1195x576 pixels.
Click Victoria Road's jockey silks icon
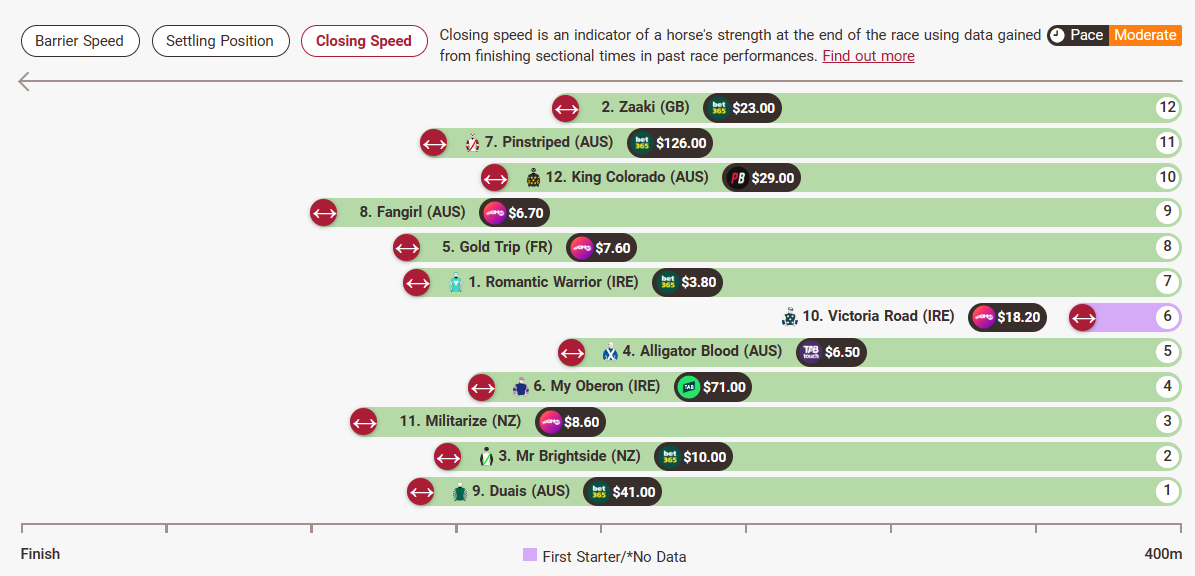click(790, 317)
